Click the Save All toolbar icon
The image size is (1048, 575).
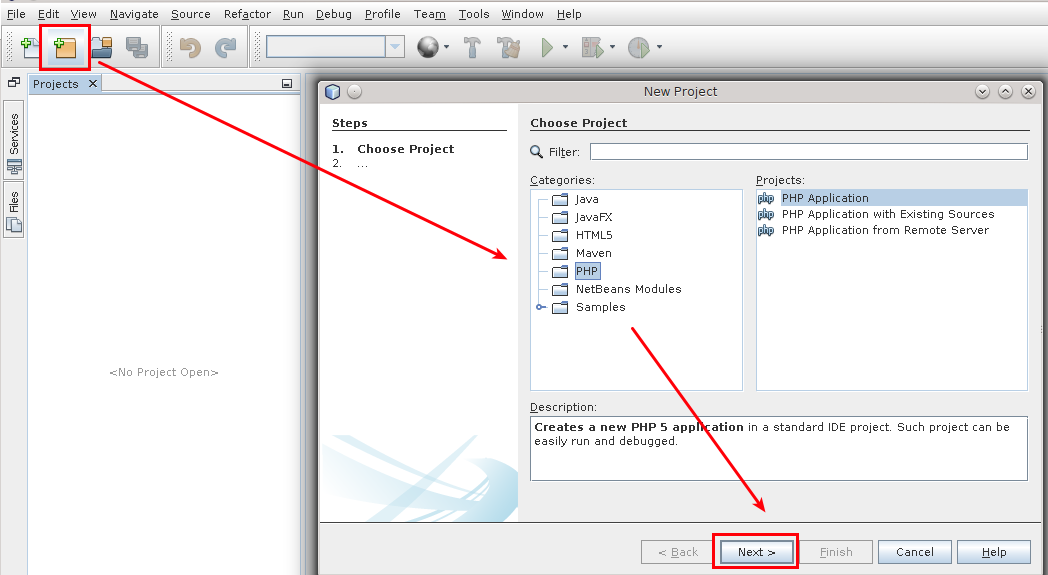pos(137,47)
